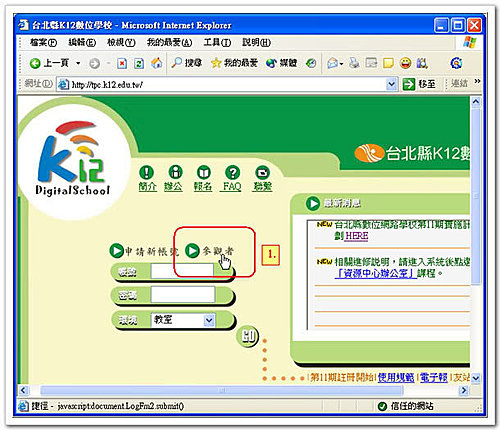The image size is (500, 430).
Task: Open the 編輯(E) menu
Action: tap(82, 42)
